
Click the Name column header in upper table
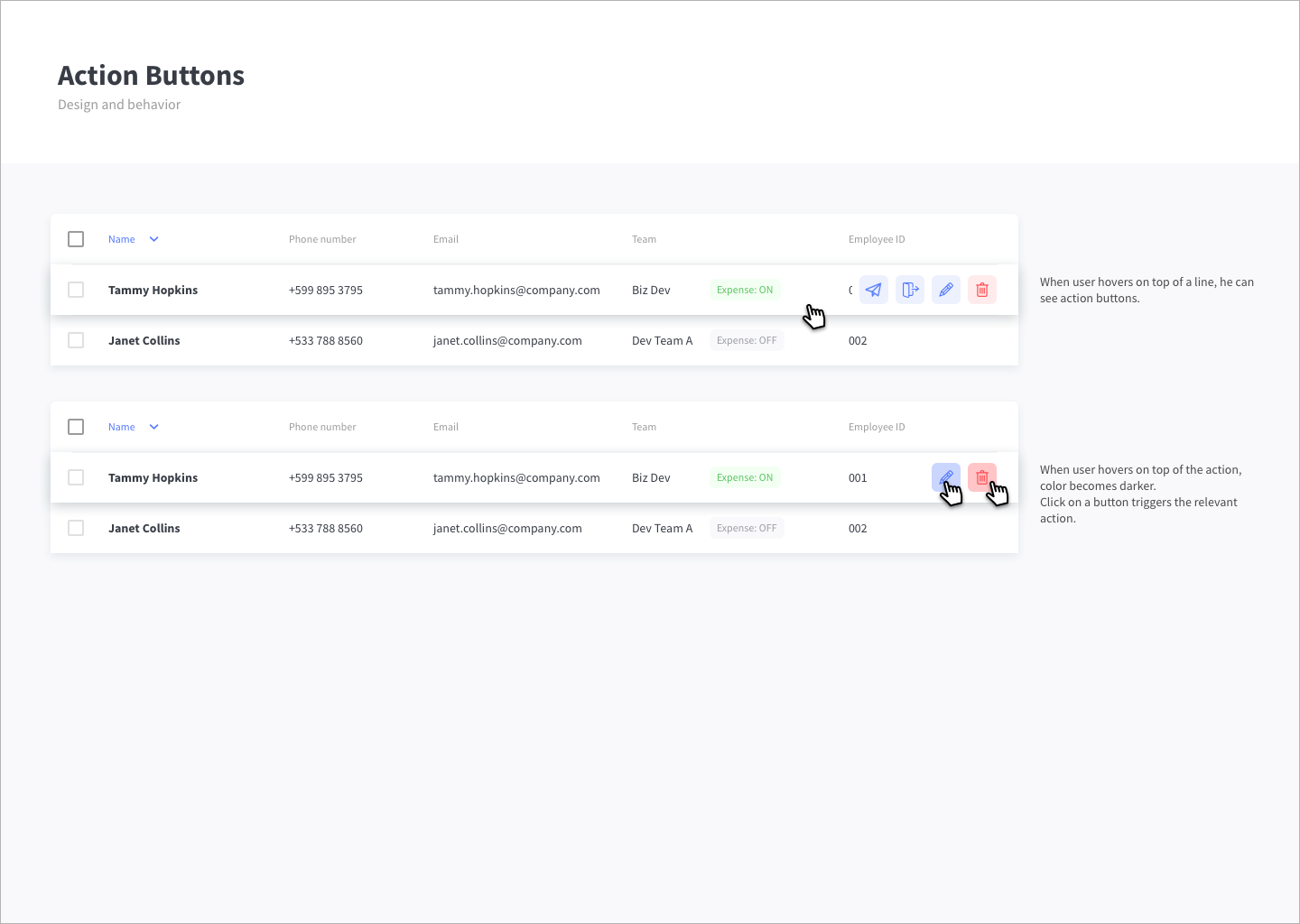(122, 239)
